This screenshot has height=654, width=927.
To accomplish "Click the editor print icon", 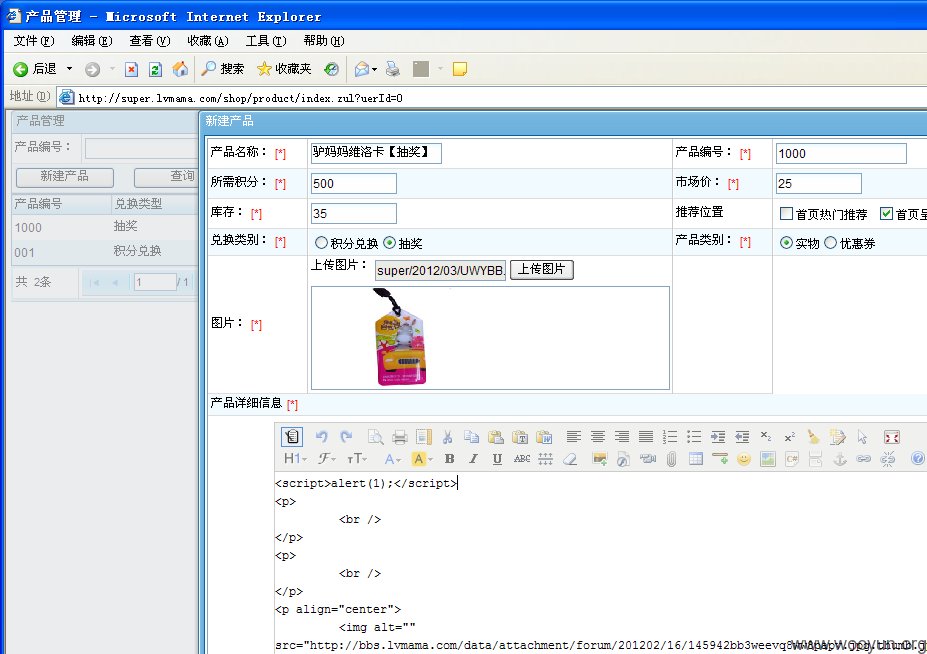I will 400,437.
